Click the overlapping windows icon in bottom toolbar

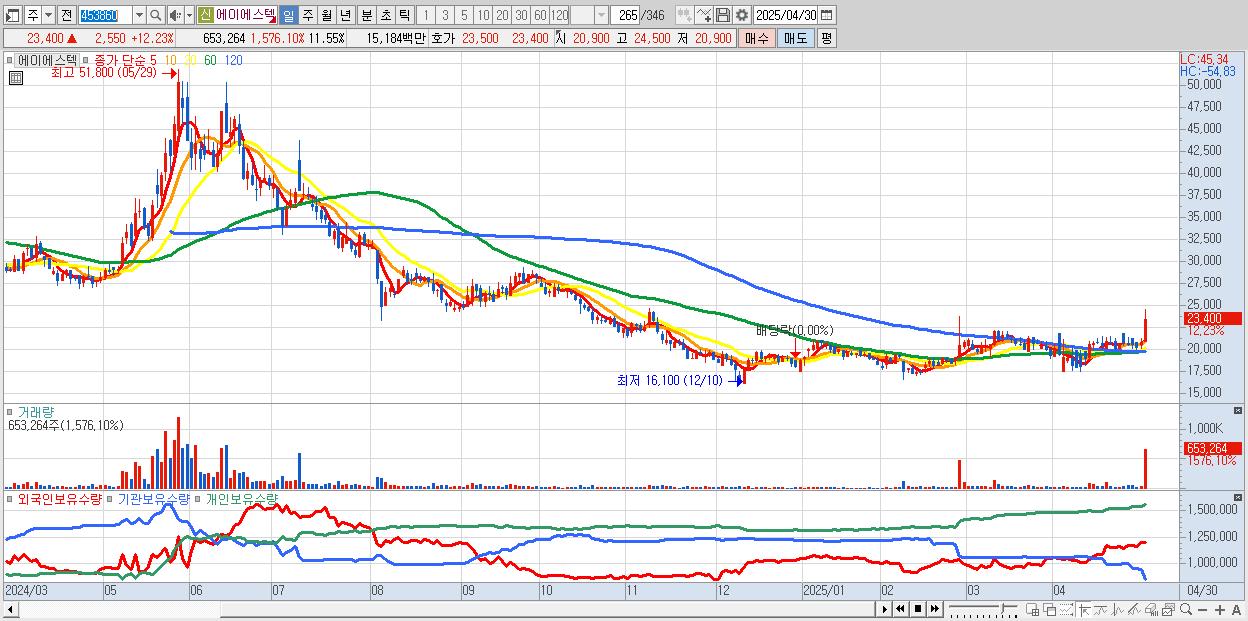(x=1050, y=610)
